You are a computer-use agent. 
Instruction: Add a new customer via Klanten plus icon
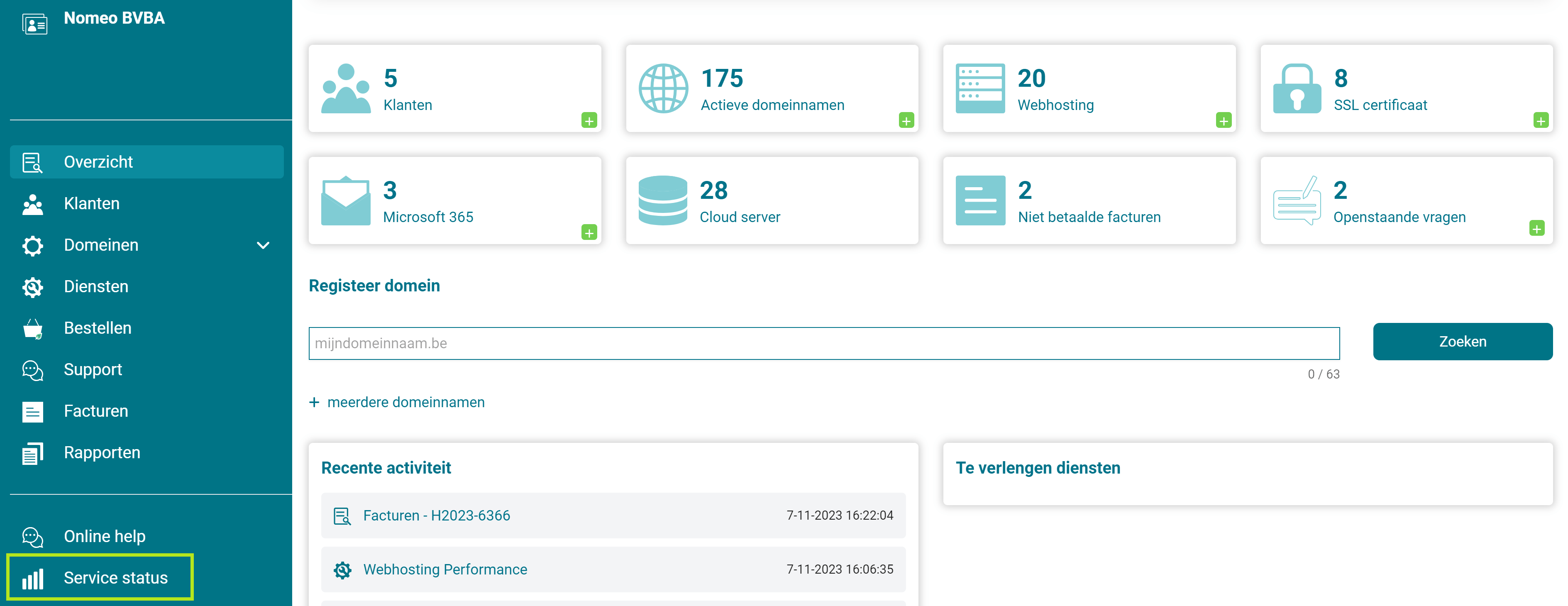pyautogui.click(x=589, y=121)
